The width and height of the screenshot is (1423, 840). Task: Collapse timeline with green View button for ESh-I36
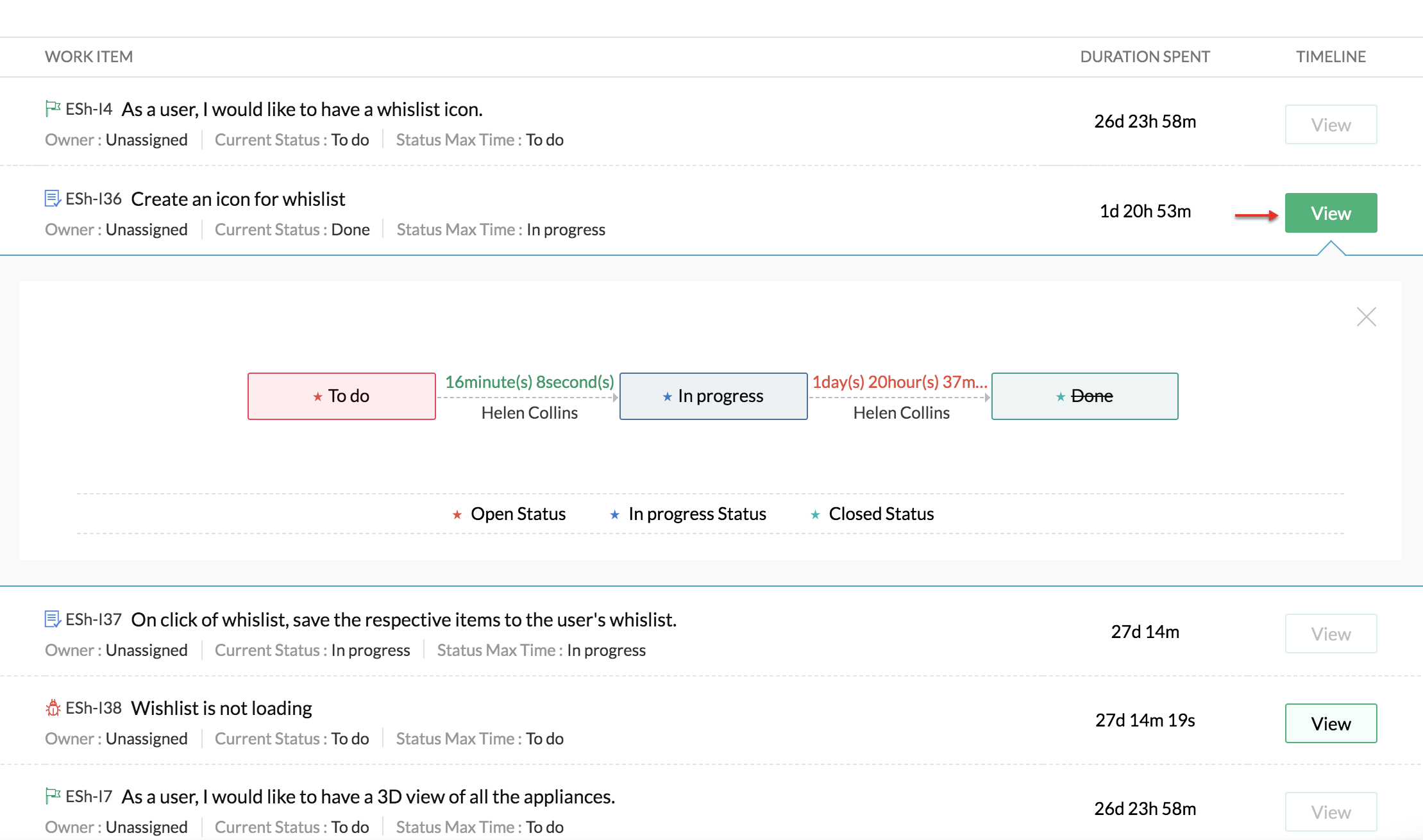pos(1331,213)
